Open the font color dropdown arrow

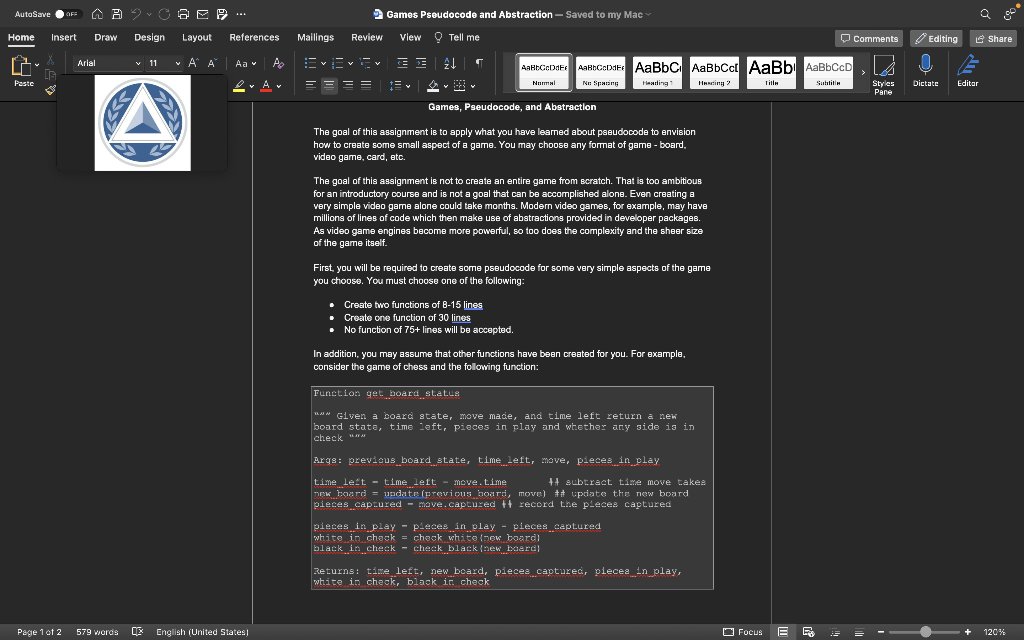279,86
